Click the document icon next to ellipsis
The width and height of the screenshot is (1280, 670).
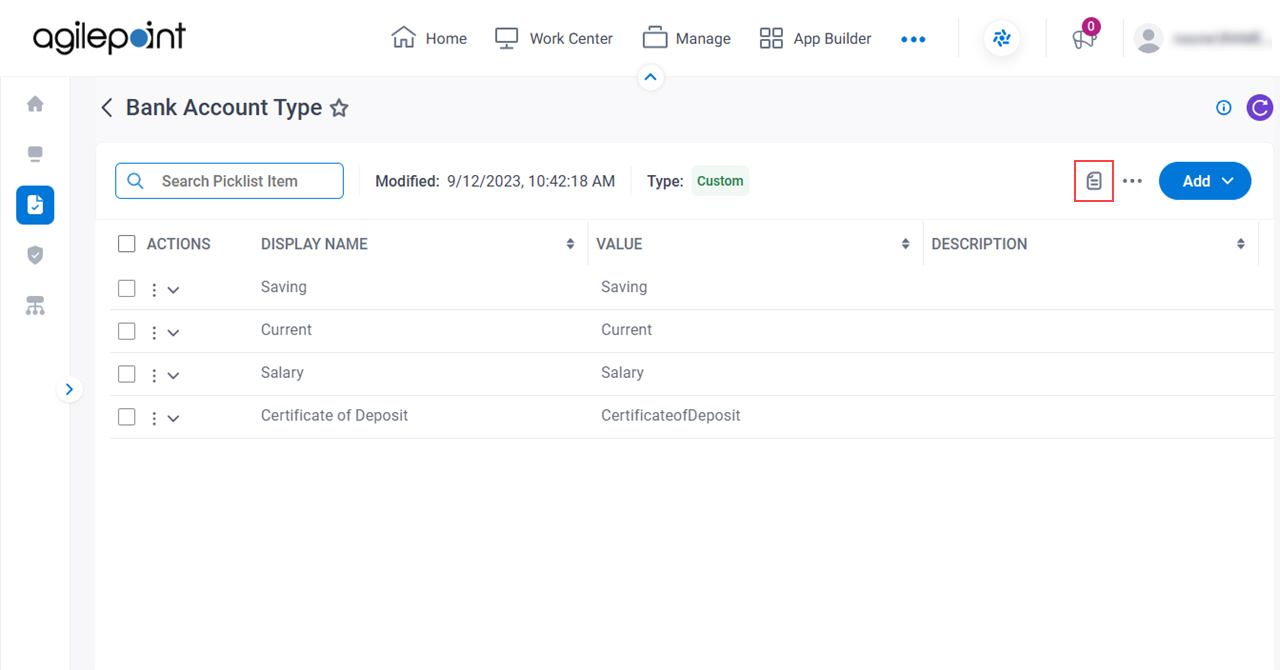(x=1094, y=181)
